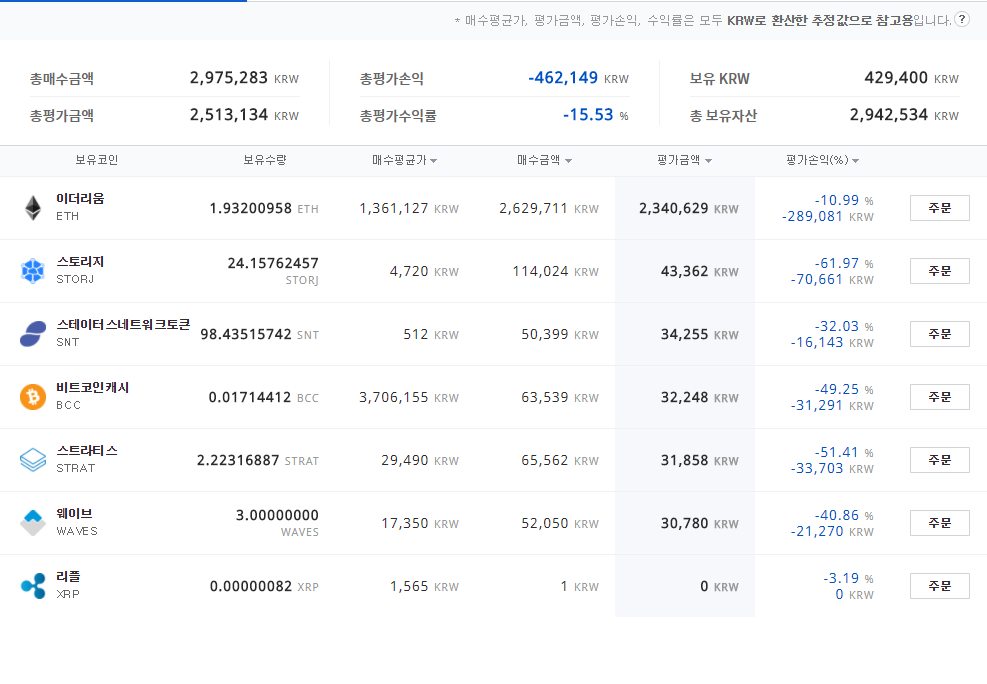This screenshot has width=987, height=684.
Task: Open the 웨이브 WAVES coin name
Action: 77,522
